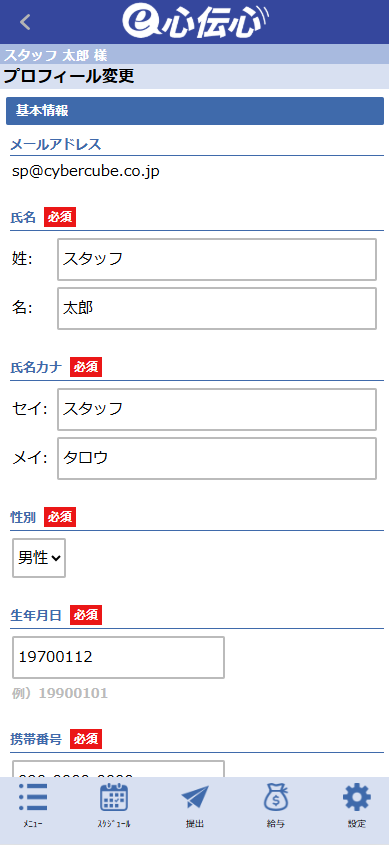Viewport: 389px width, 845px height.
Task: Focus the メイ kana field
Action: [x=217, y=458]
